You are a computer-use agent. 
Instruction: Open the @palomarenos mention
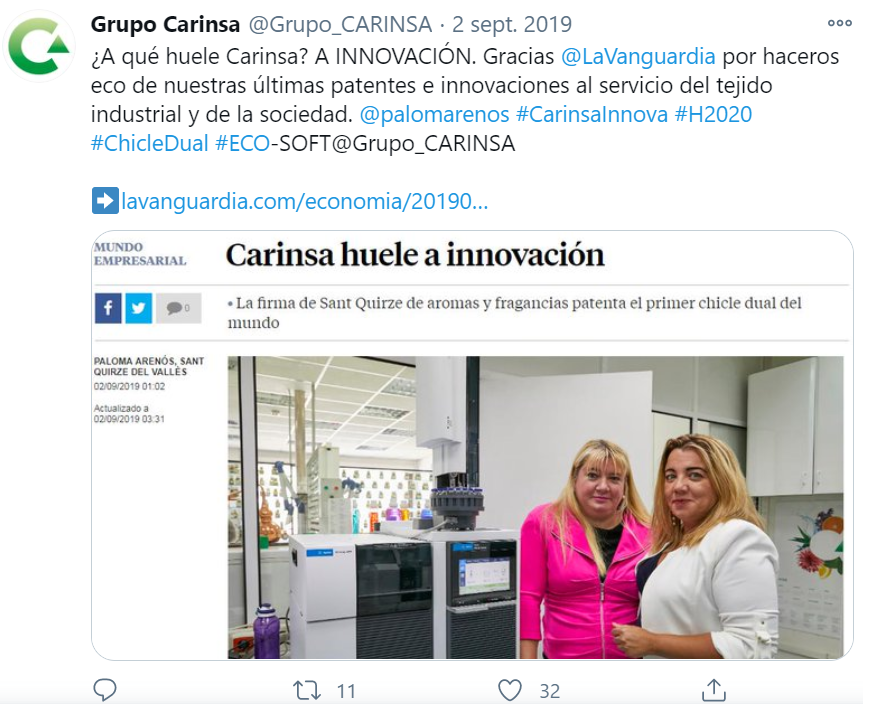coord(434,114)
